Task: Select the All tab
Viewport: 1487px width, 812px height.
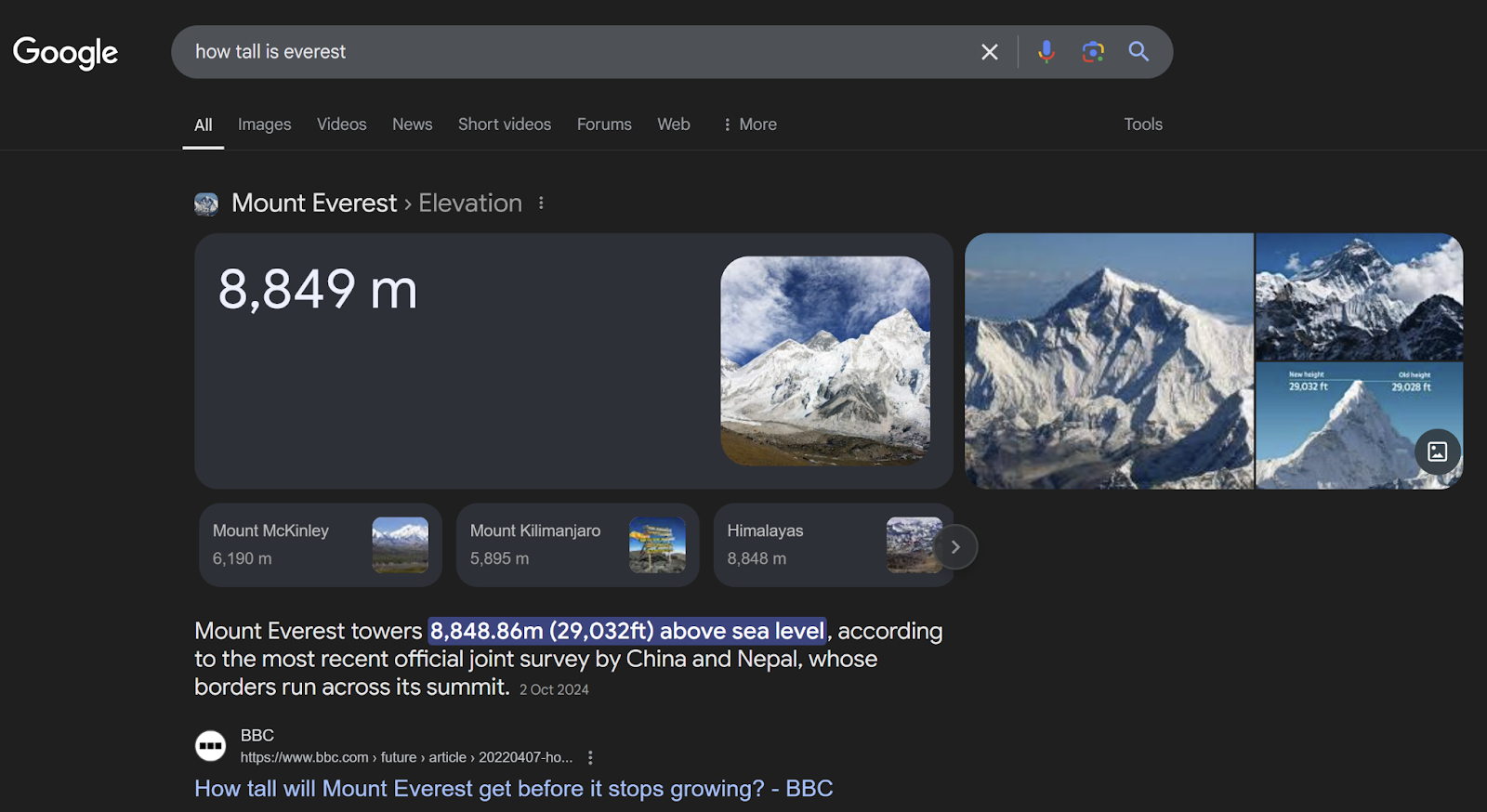Action: (204, 124)
